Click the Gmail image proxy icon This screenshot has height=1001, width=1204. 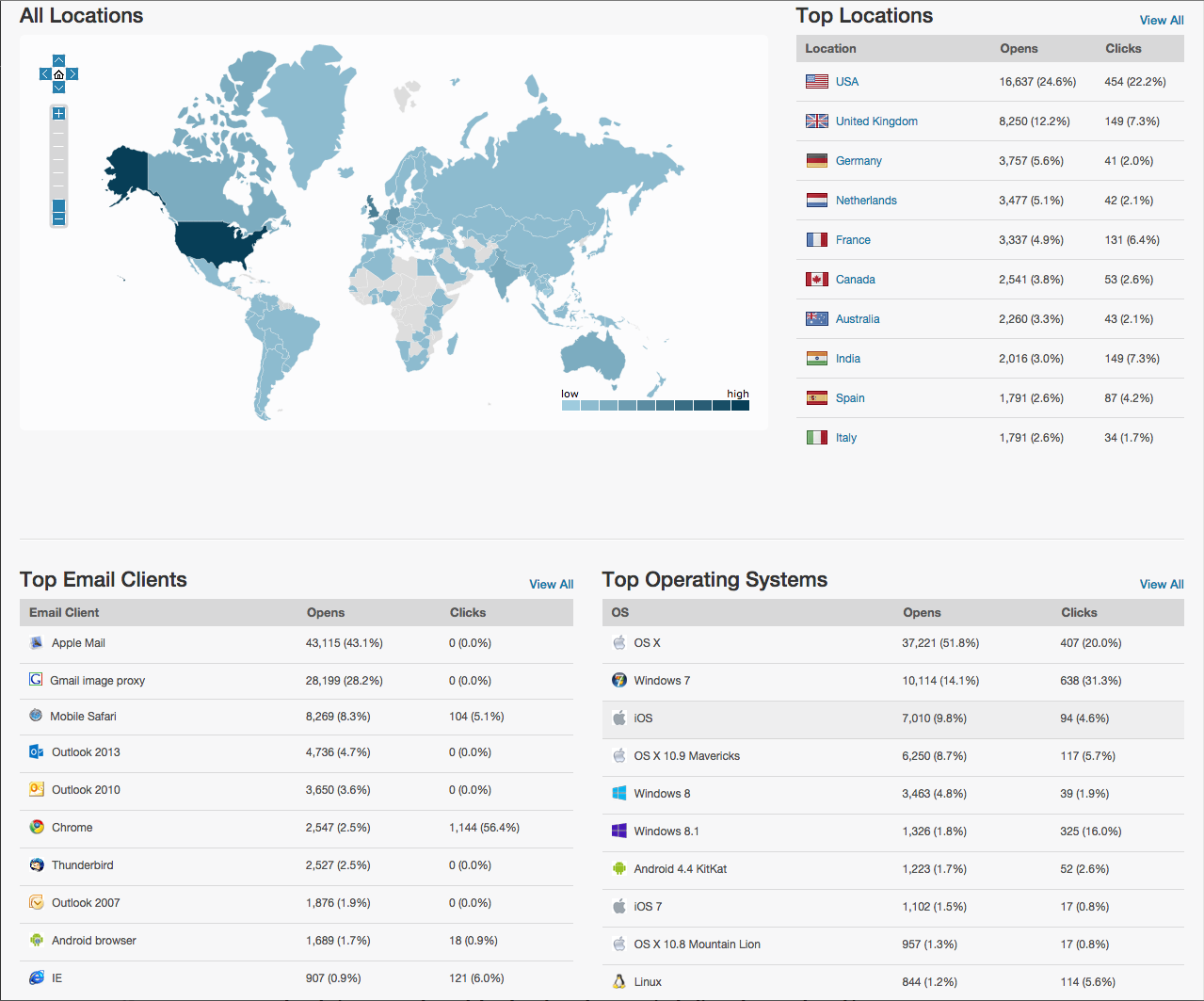point(36,679)
